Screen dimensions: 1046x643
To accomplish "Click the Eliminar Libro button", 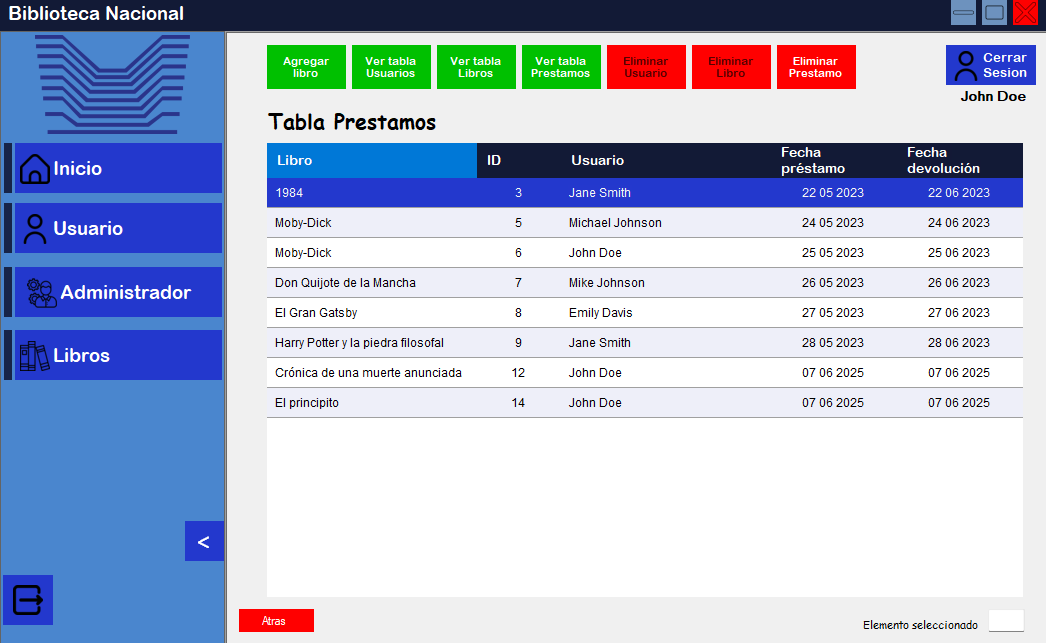I will click(x=731, y=67).
